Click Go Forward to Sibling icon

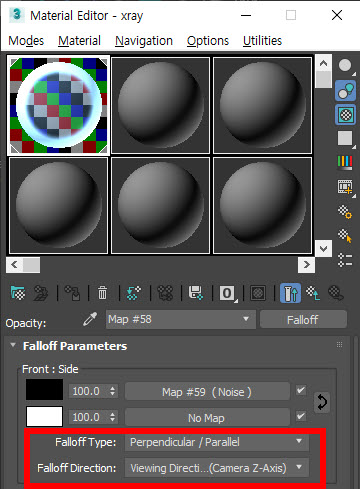(336, 293)
